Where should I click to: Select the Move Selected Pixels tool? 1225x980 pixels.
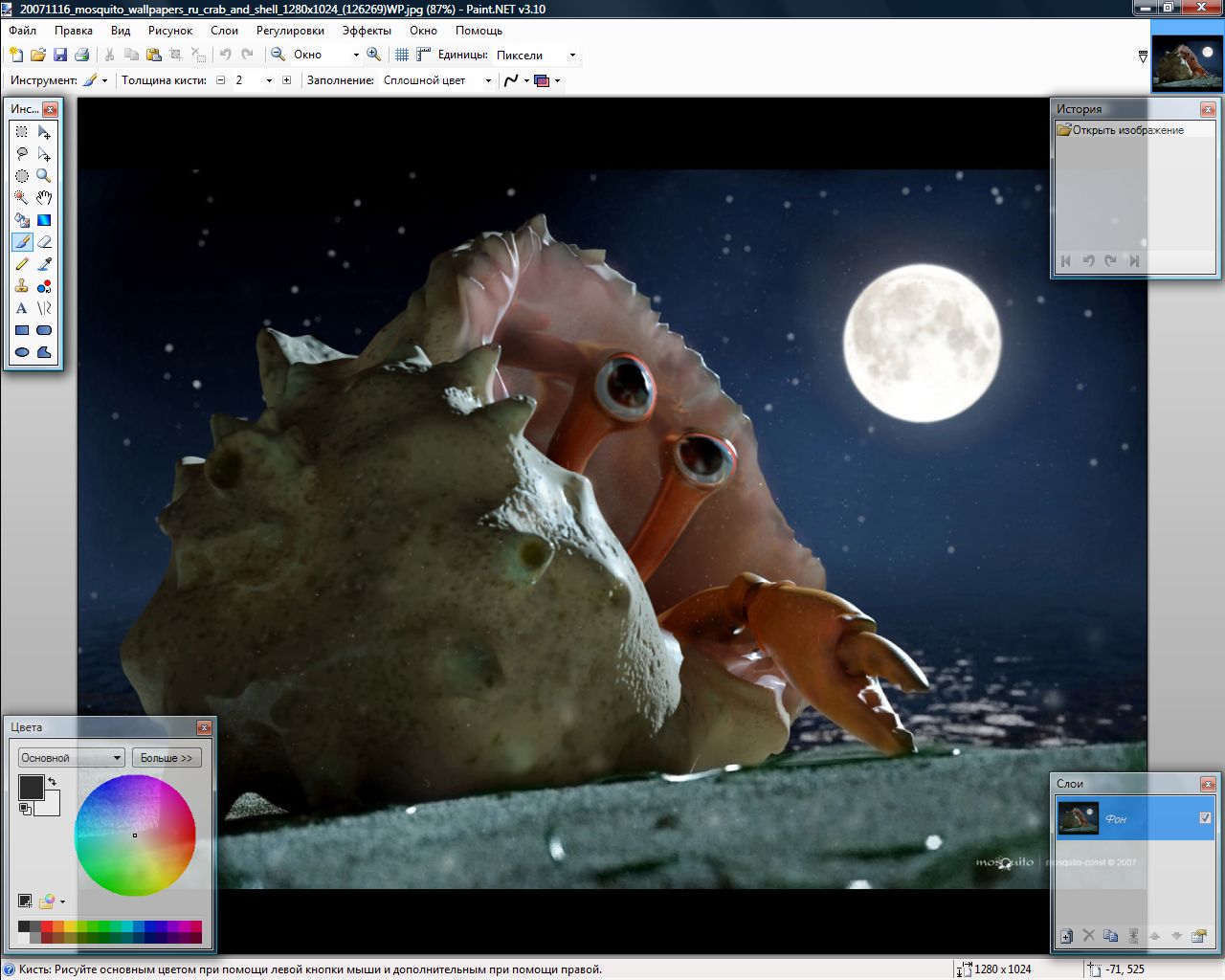44,132
